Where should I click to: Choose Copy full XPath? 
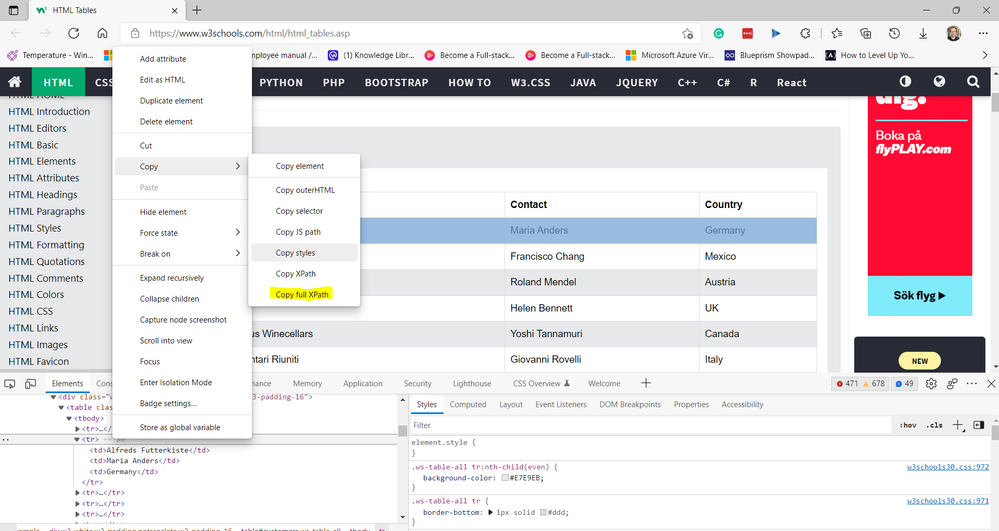click(x=302, y=295)
